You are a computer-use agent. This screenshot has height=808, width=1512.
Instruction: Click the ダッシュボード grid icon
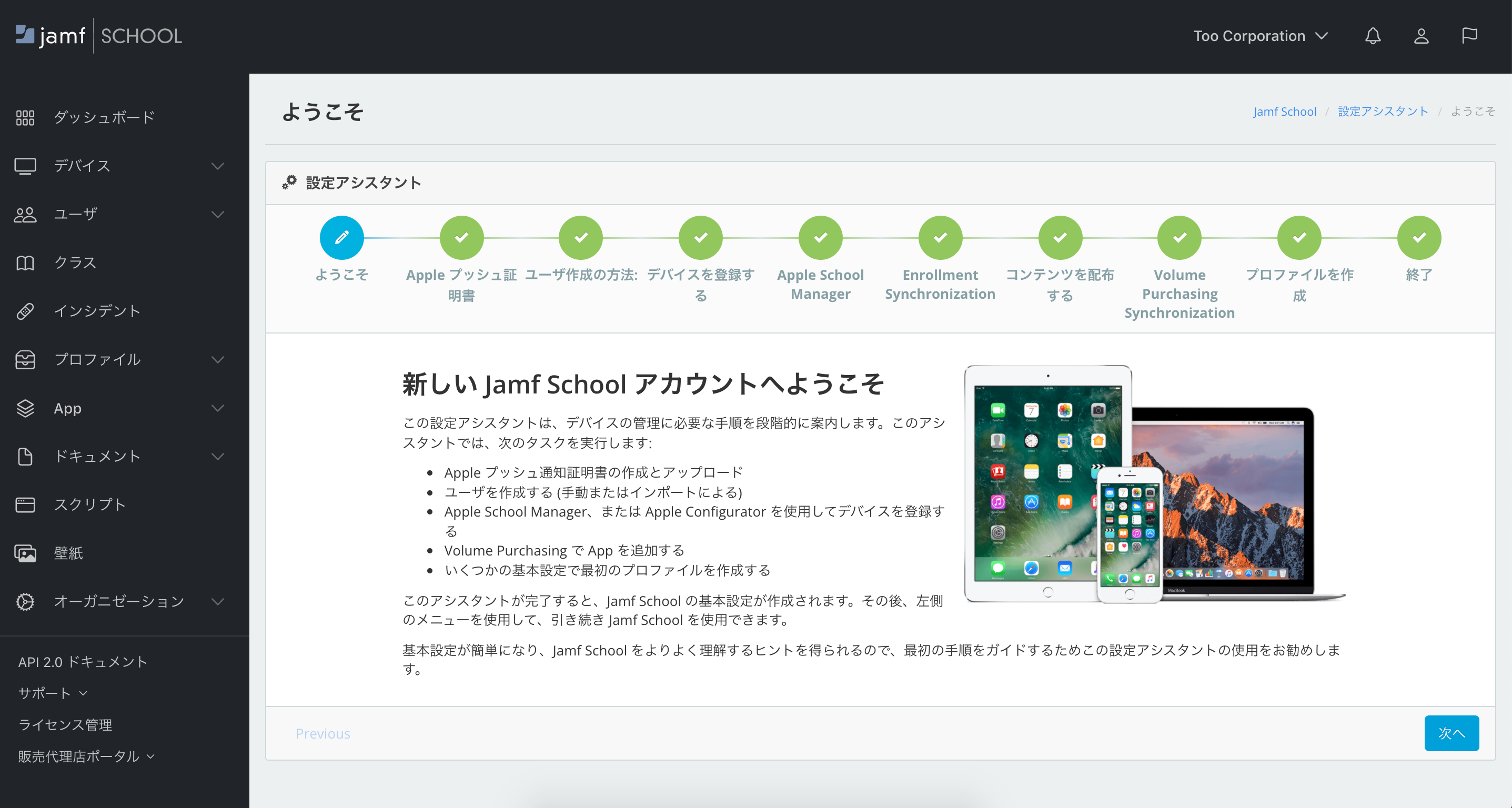pyautogui.click(x=25, y=117)
